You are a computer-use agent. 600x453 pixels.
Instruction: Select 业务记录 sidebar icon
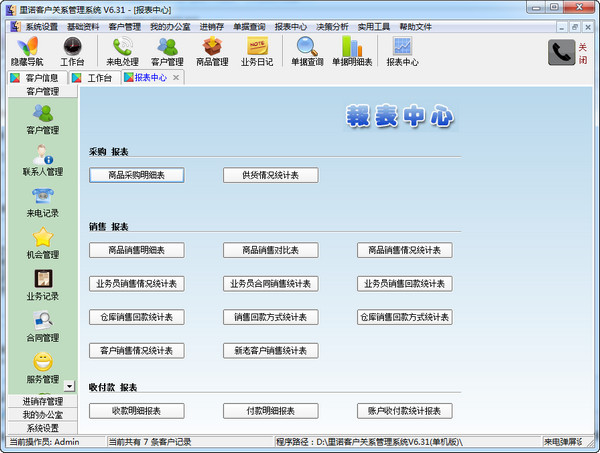42,285
